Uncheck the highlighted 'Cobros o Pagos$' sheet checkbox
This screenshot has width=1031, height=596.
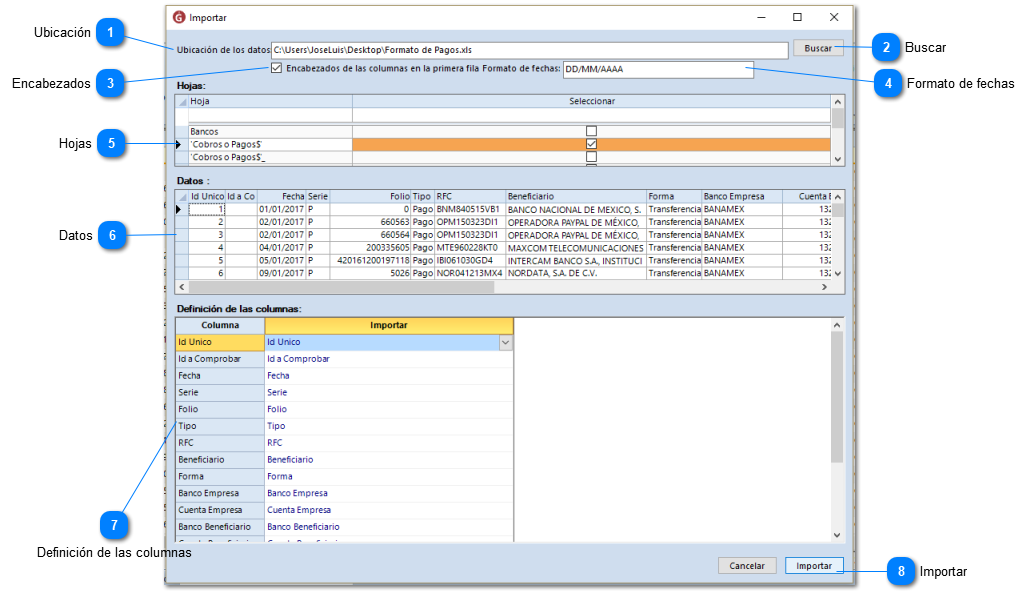point(591,144)
